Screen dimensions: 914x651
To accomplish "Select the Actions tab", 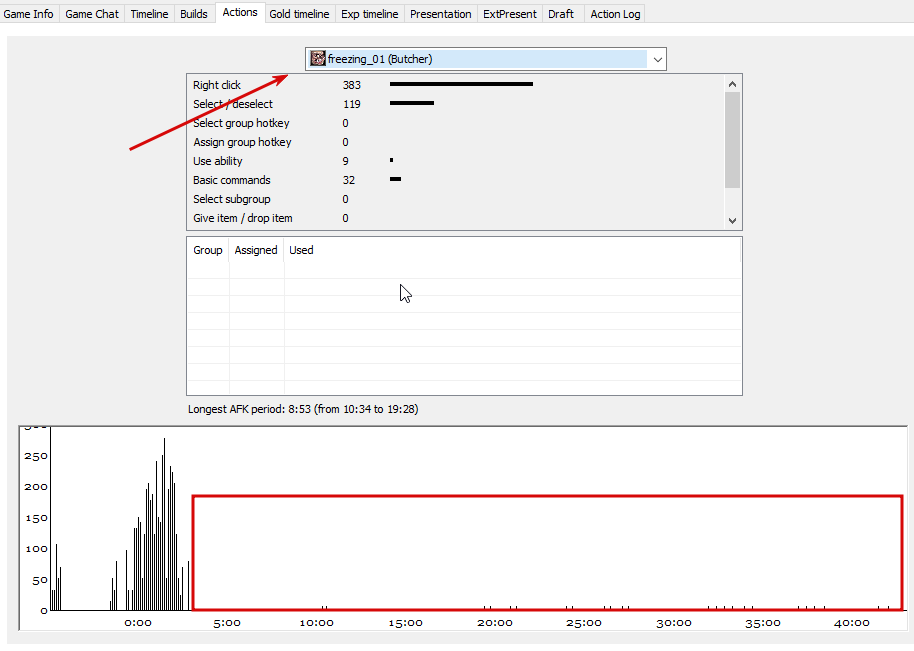I will pos(240,12).
